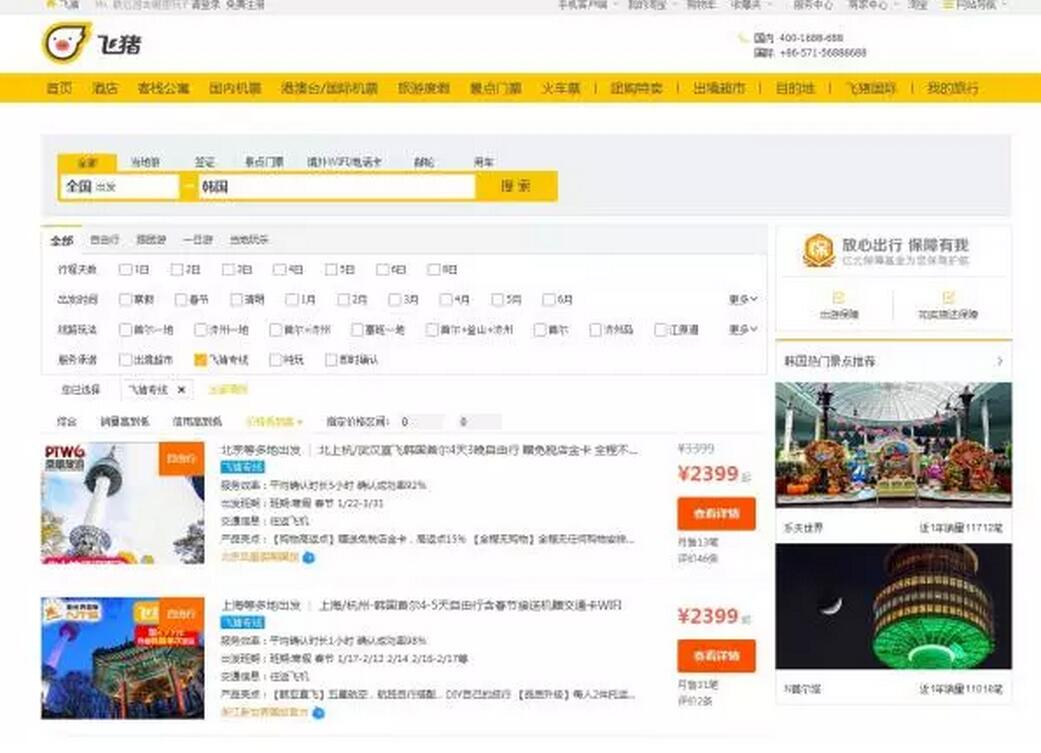Open the 乐天世界 attraction thumbnail

tap(893, 444)
